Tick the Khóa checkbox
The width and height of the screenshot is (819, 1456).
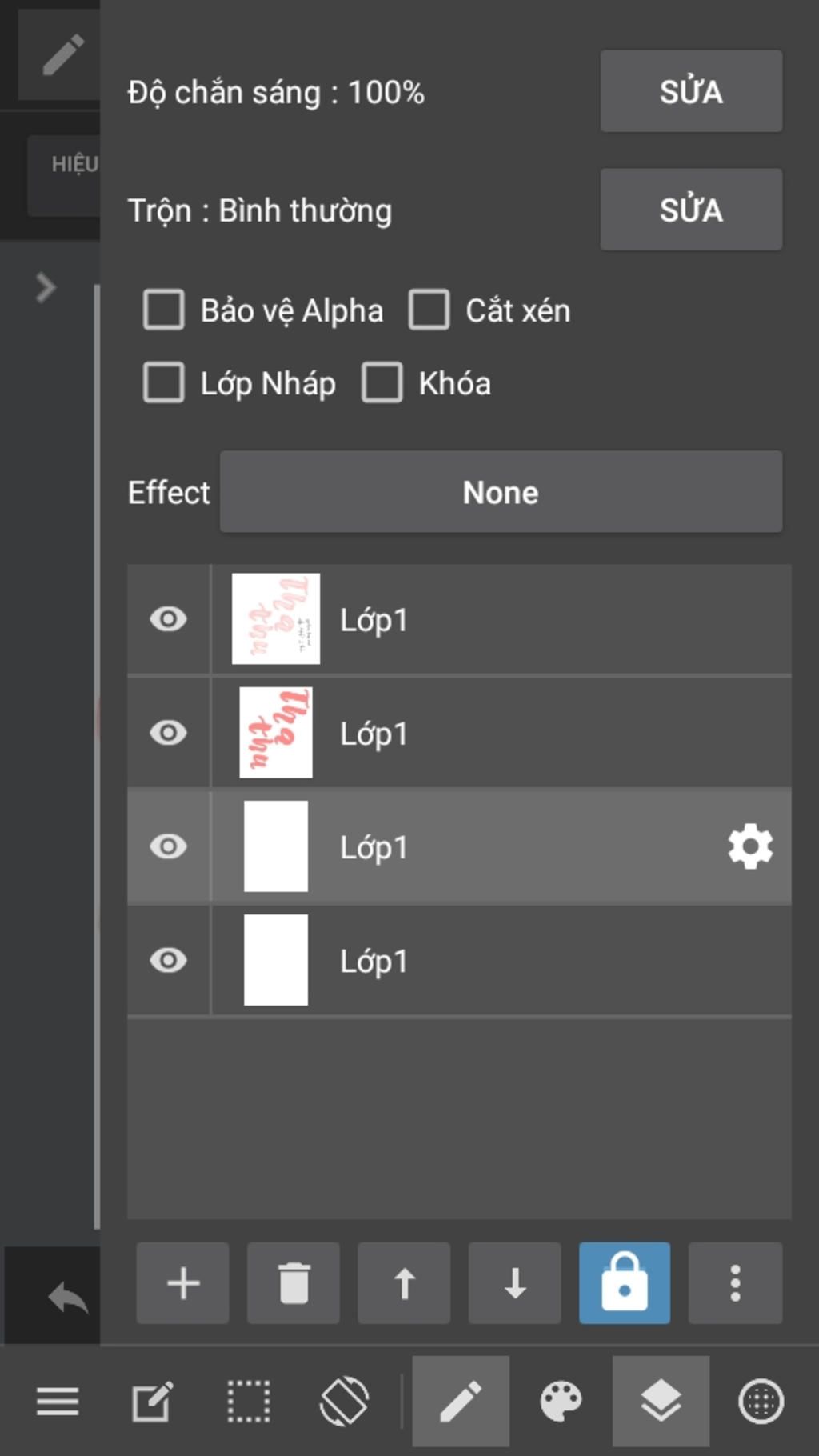(382, 383)
